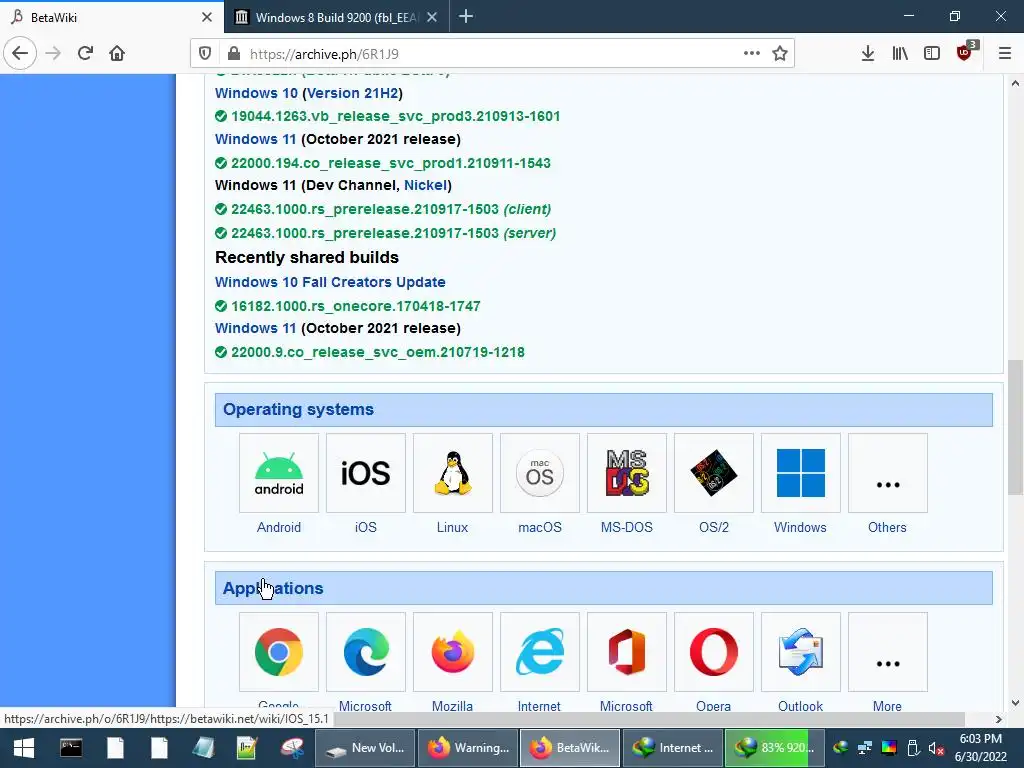Open the Operating systems heading link

[x=298, y=409]
